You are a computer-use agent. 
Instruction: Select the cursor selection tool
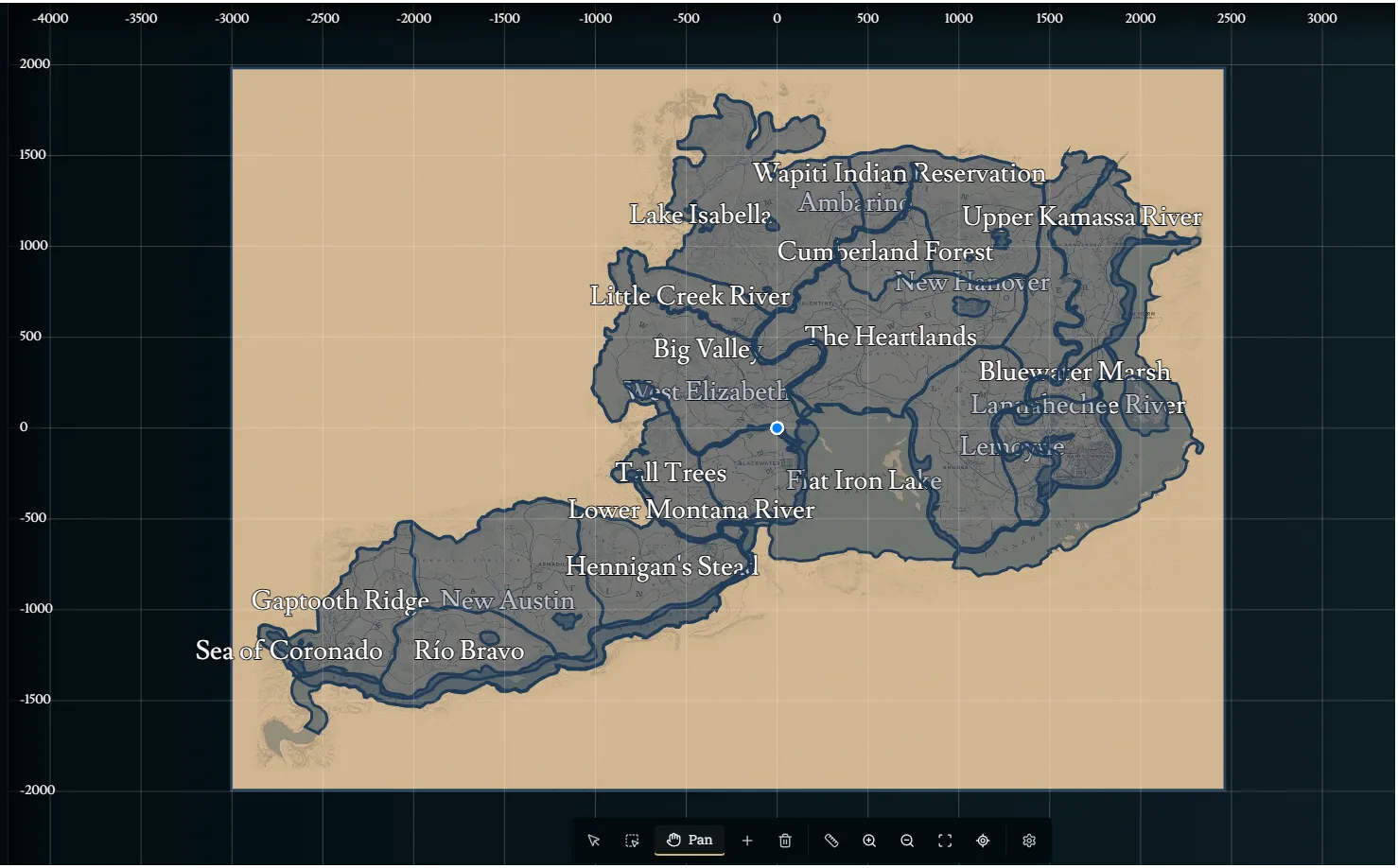pyautogui.click(x=594, y=841)
